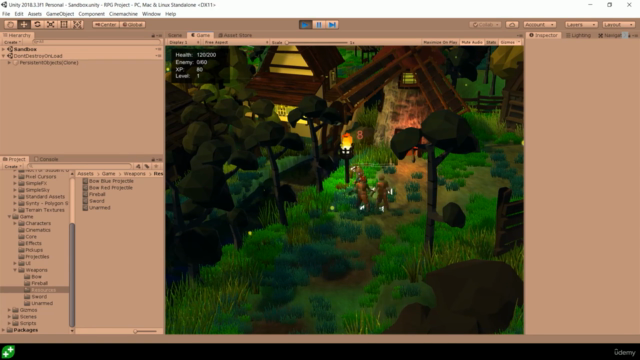The height and width of the screenshot is (360, 640).
Task: Open the Assets menu
Action: pos(35,14)
